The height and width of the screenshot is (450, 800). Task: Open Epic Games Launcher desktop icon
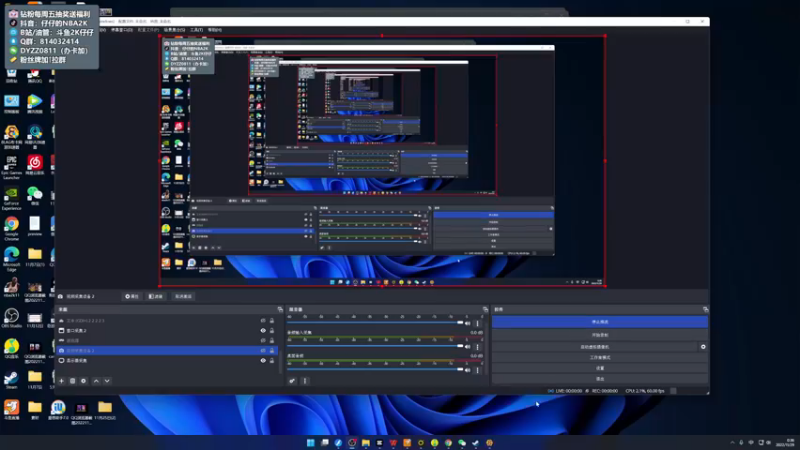tap(11, 167)
